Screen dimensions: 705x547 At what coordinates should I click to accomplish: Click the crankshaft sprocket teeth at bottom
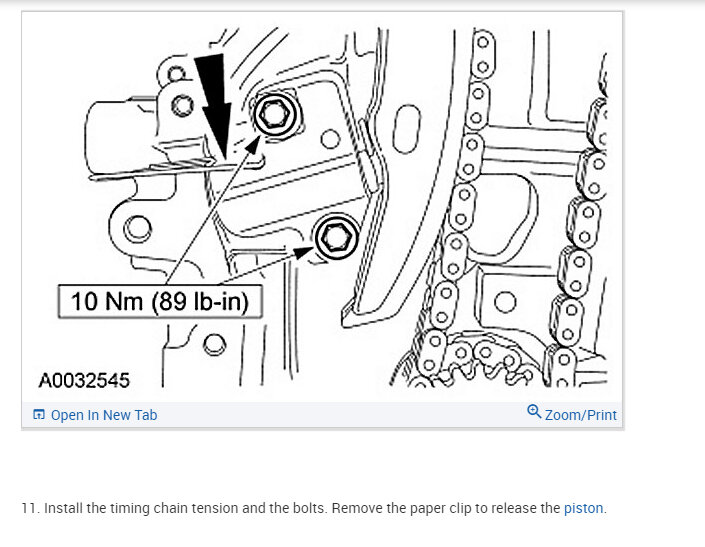click(477, 364)
